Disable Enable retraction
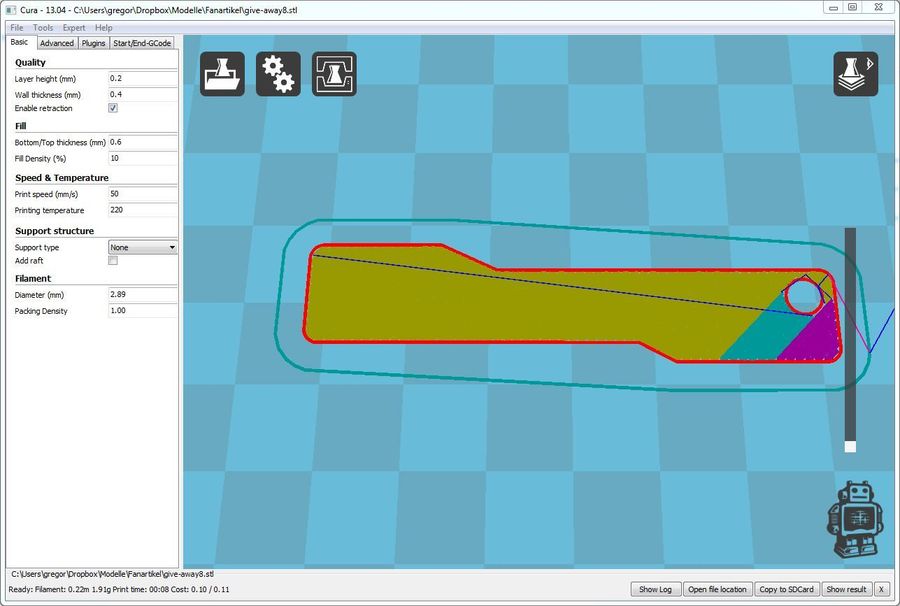 [113, 108]
